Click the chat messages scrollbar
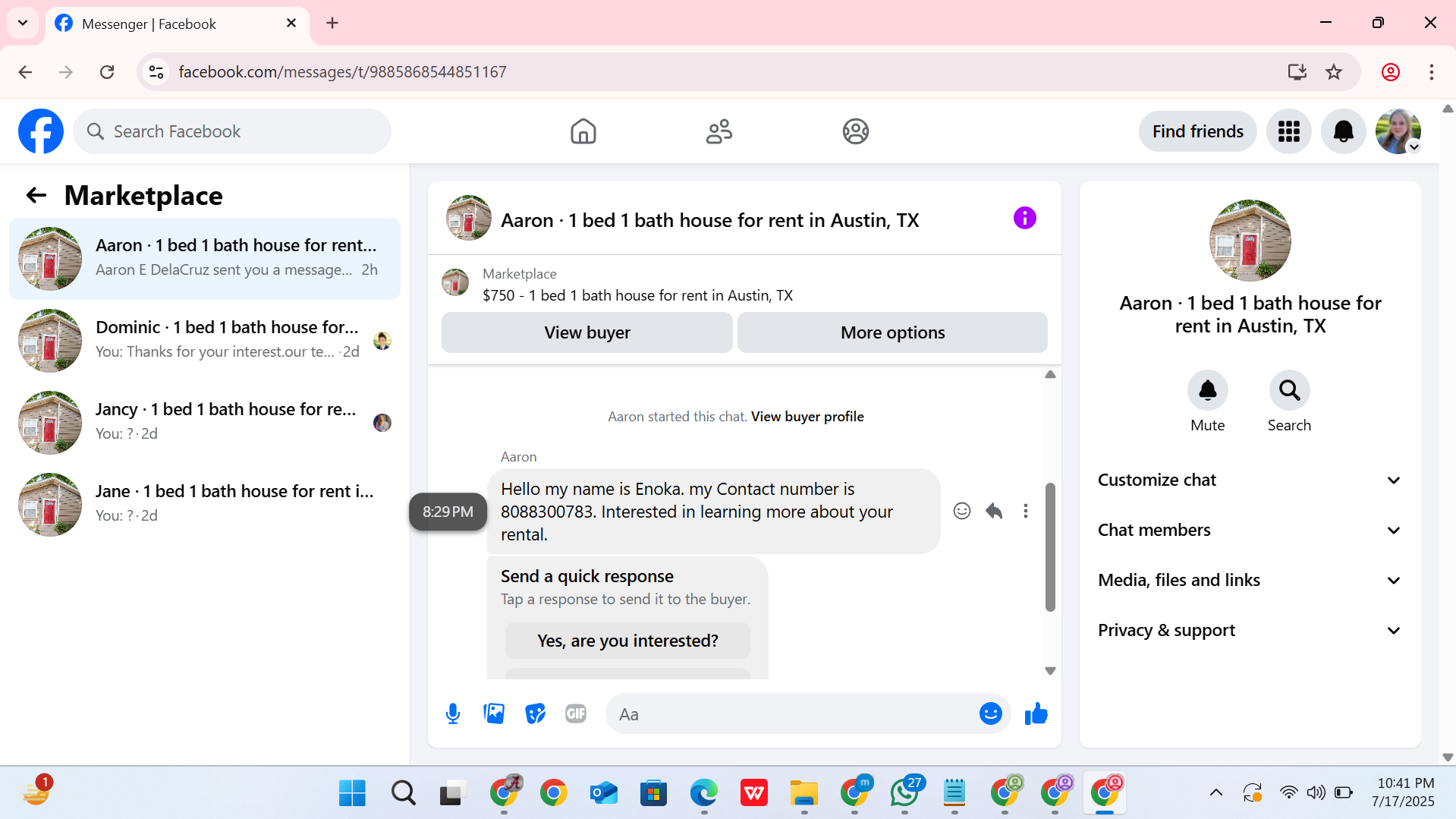 click(x=1050, y=547)
